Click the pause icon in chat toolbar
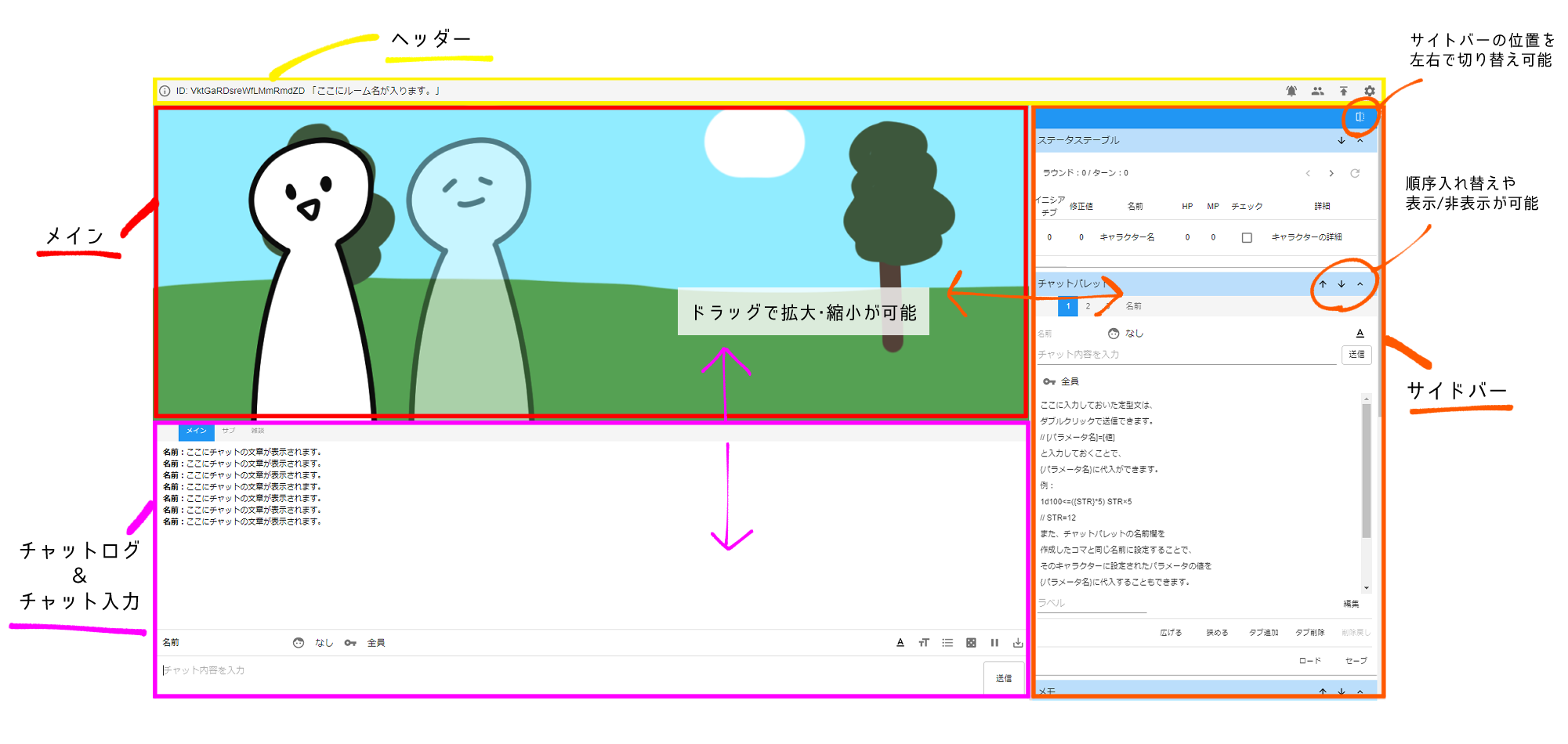 tap(994, 643)
